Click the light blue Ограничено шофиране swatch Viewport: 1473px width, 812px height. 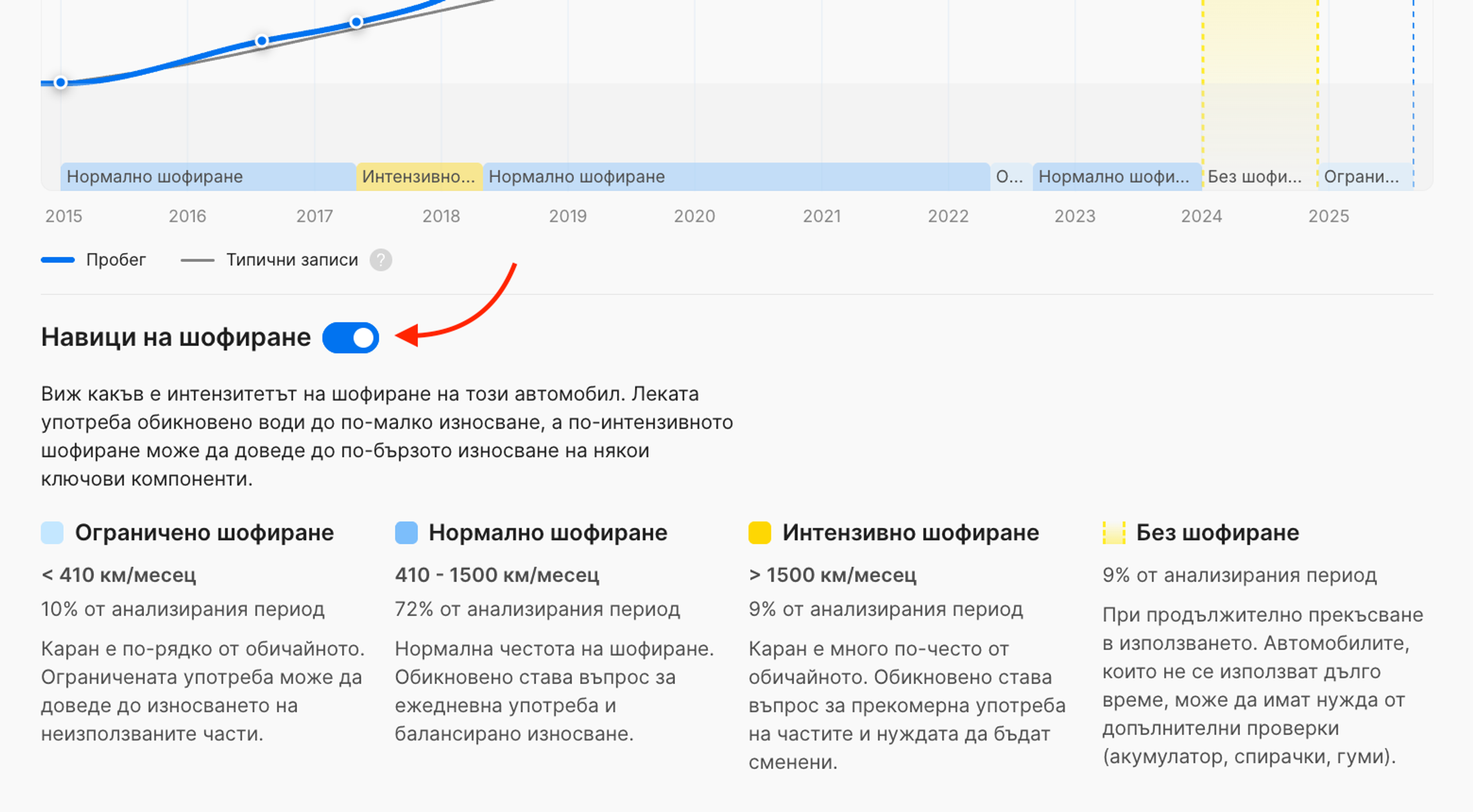(x=52, y=533)
